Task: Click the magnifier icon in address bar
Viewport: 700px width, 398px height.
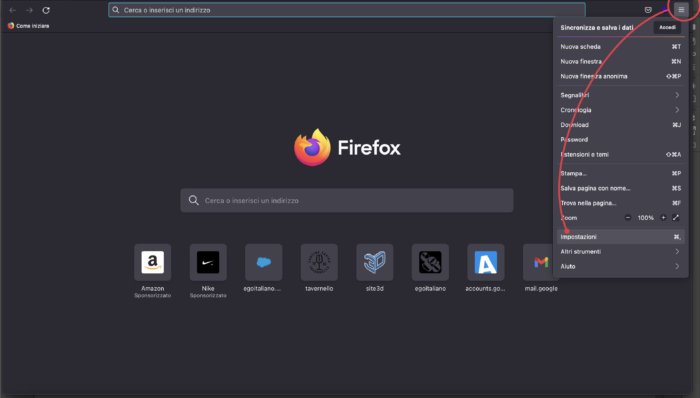Action: pos(116,10)
